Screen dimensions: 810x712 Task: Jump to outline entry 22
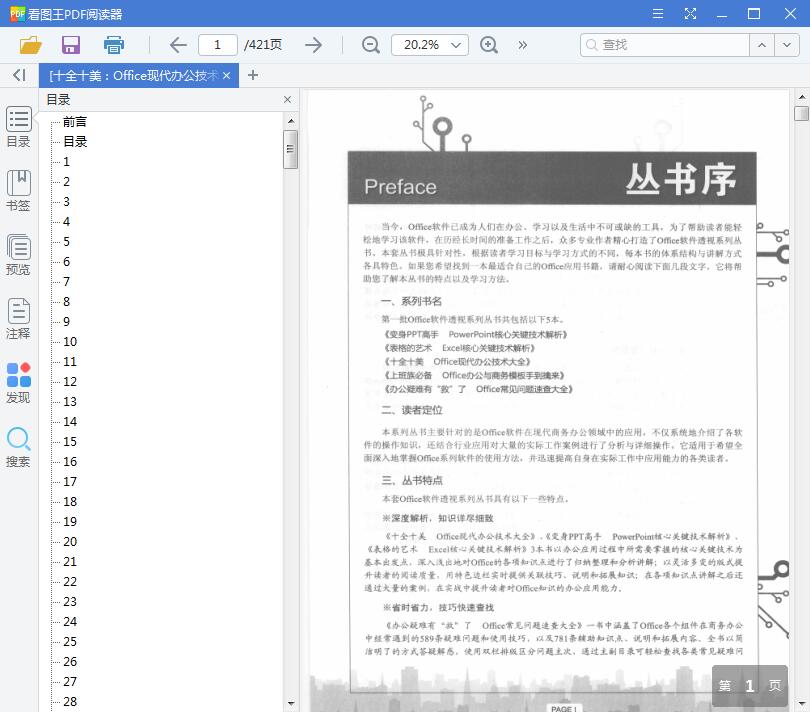70,582
